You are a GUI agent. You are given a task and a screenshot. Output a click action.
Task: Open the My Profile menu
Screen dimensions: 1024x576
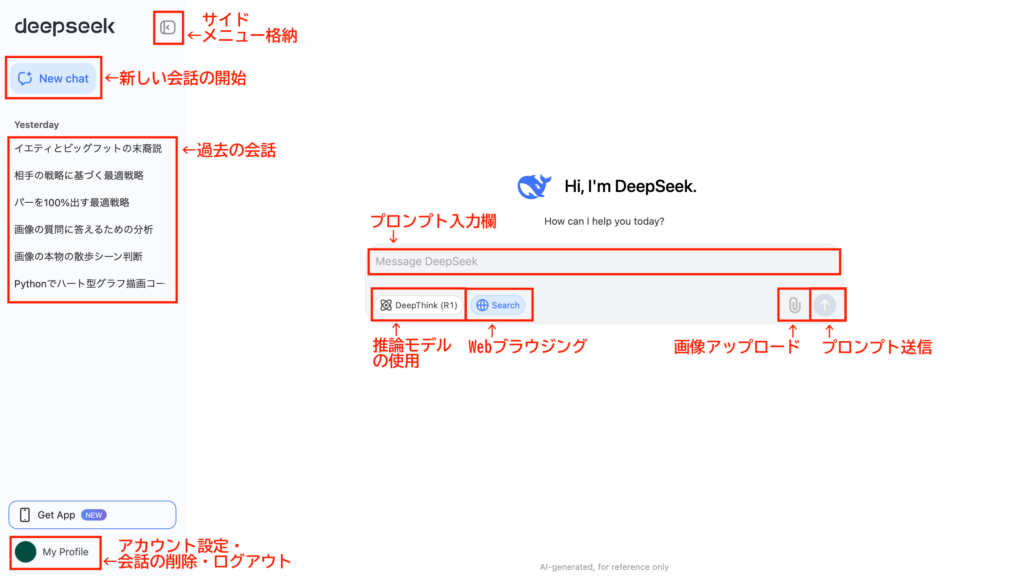click(65, 552)
